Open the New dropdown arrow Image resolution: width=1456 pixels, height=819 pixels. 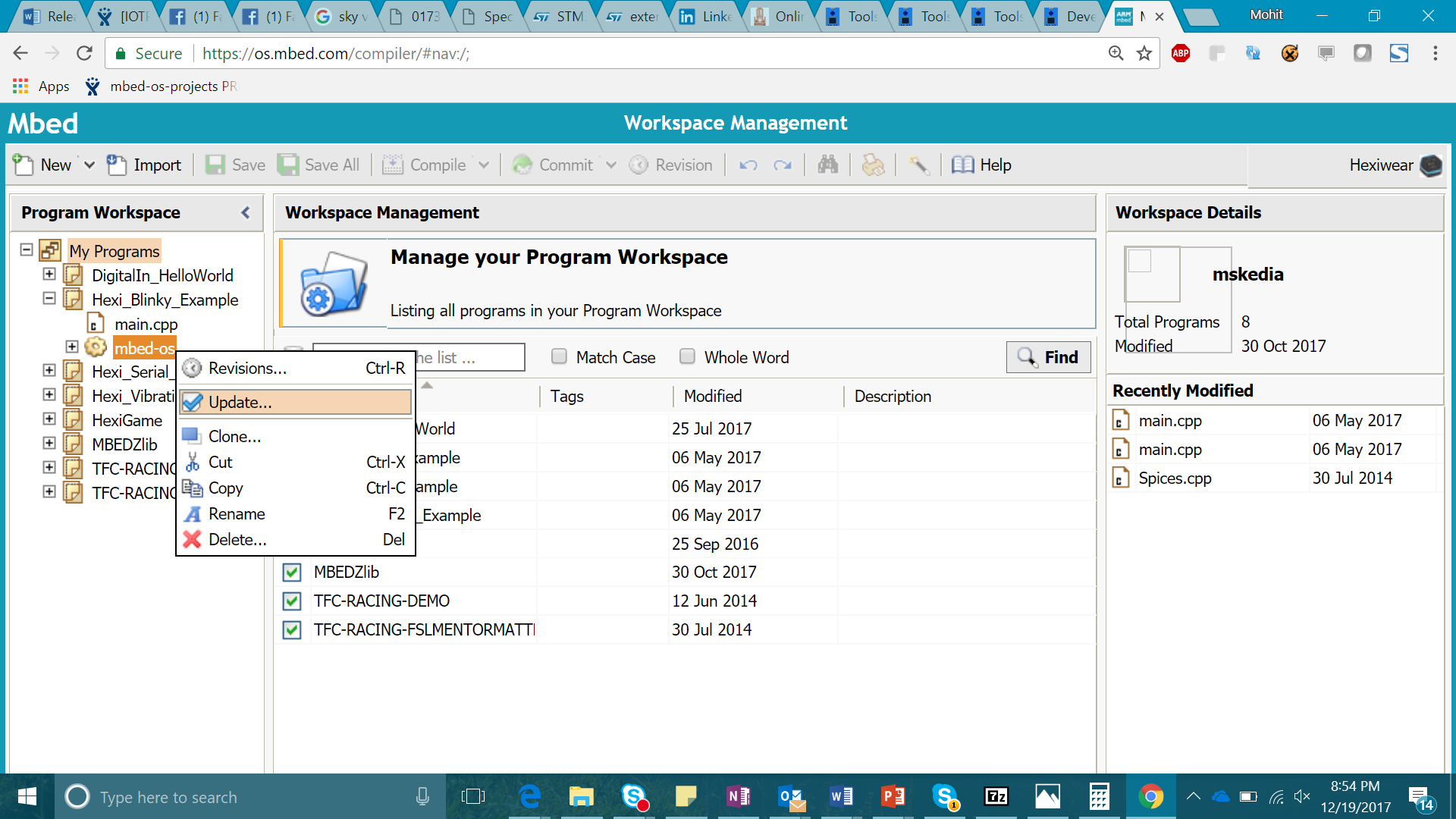click(89, 165)
